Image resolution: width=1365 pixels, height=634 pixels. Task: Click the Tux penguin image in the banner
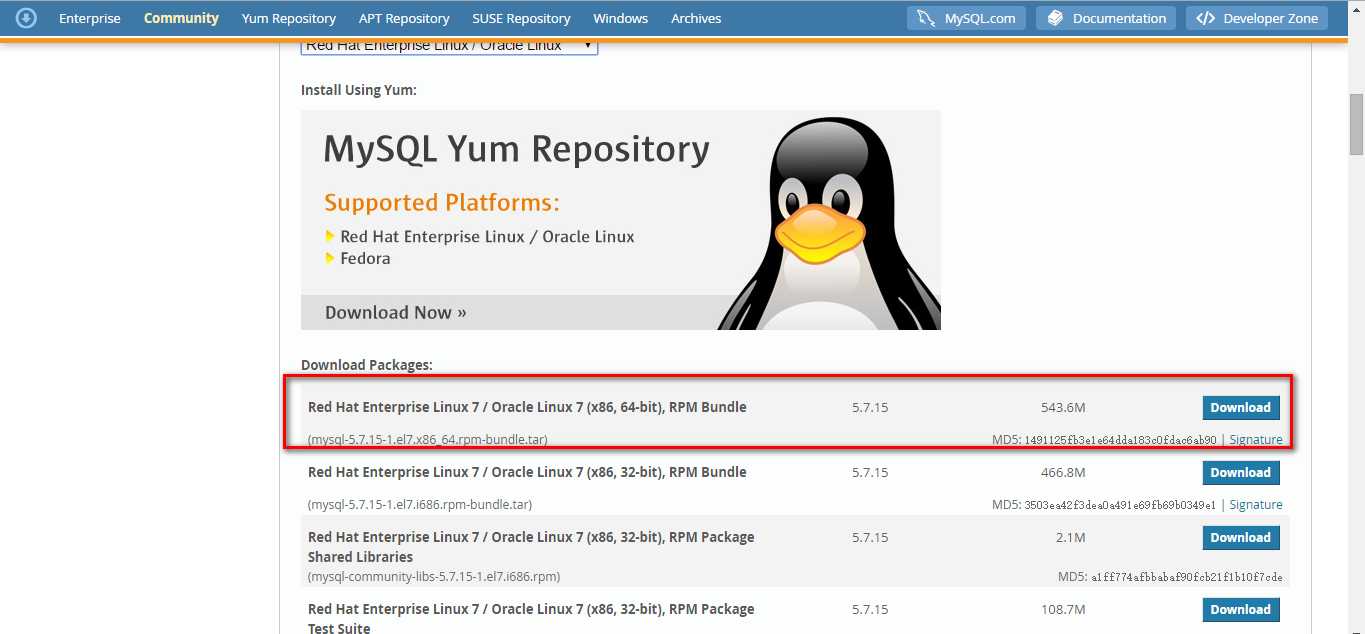pos(829,224)
